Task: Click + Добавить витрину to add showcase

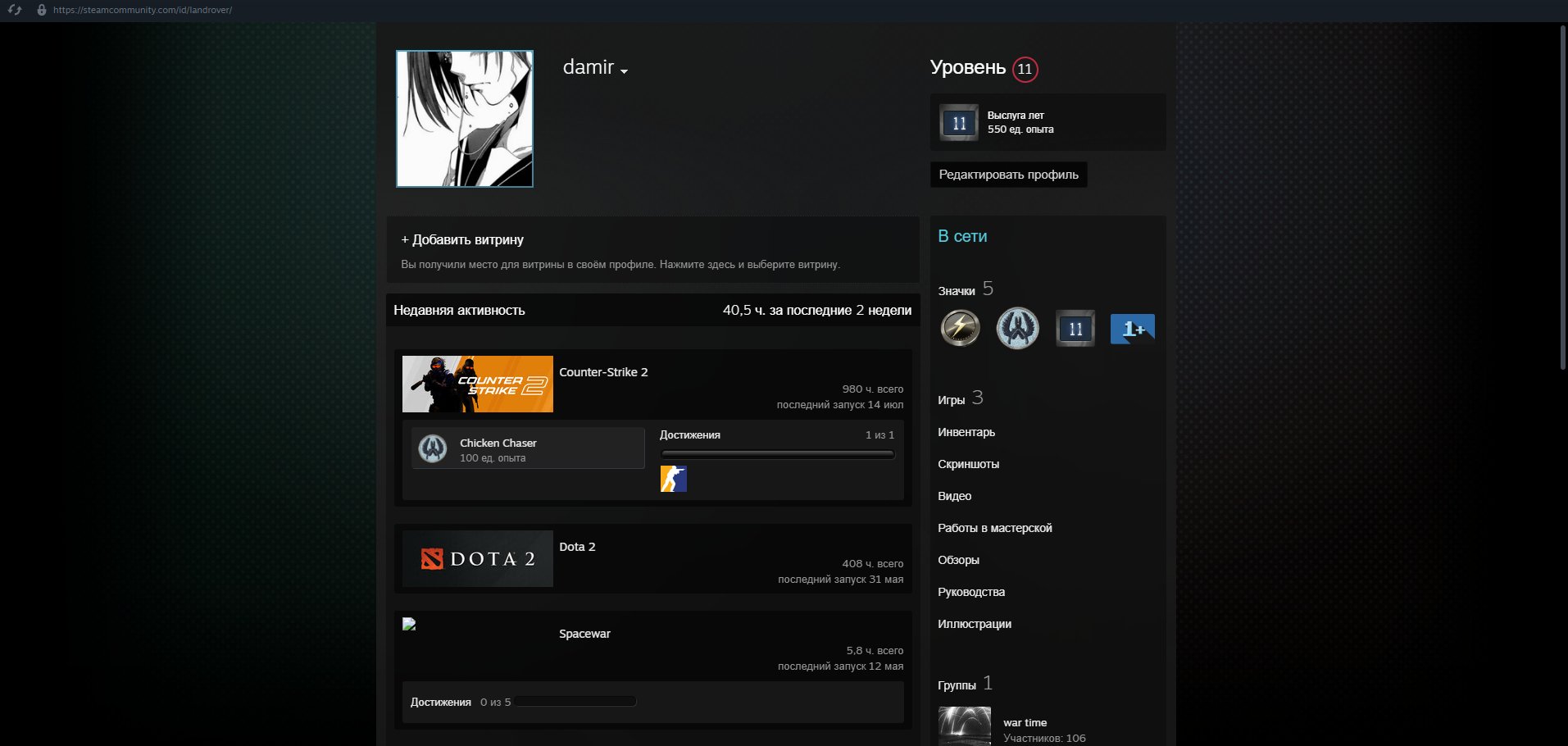Action: (x=462, y=239)
